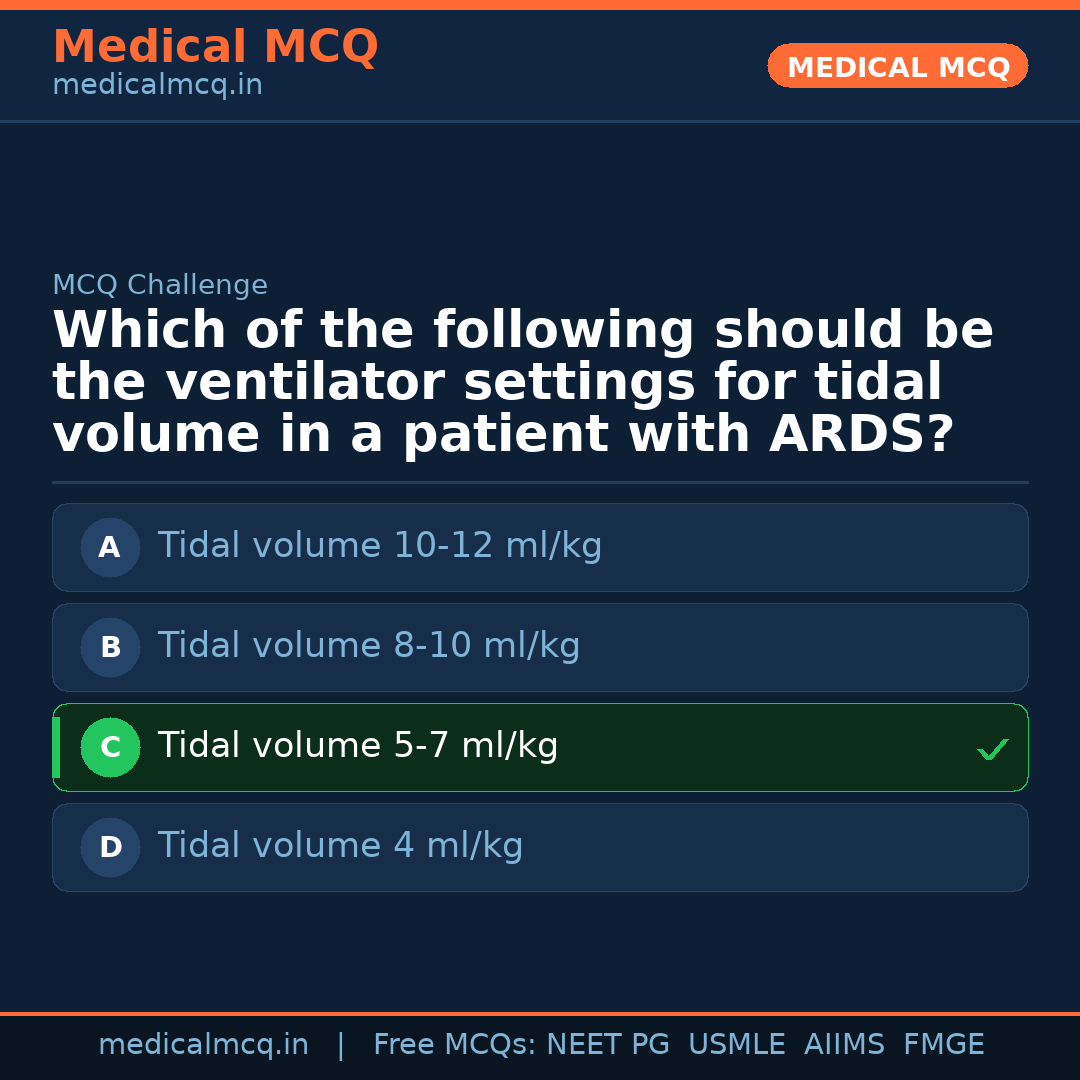Click the orange MEDICAL MCQ badge button
Image resolution: width=1080 pixels, height=1080 pixels.
point(898,67)
